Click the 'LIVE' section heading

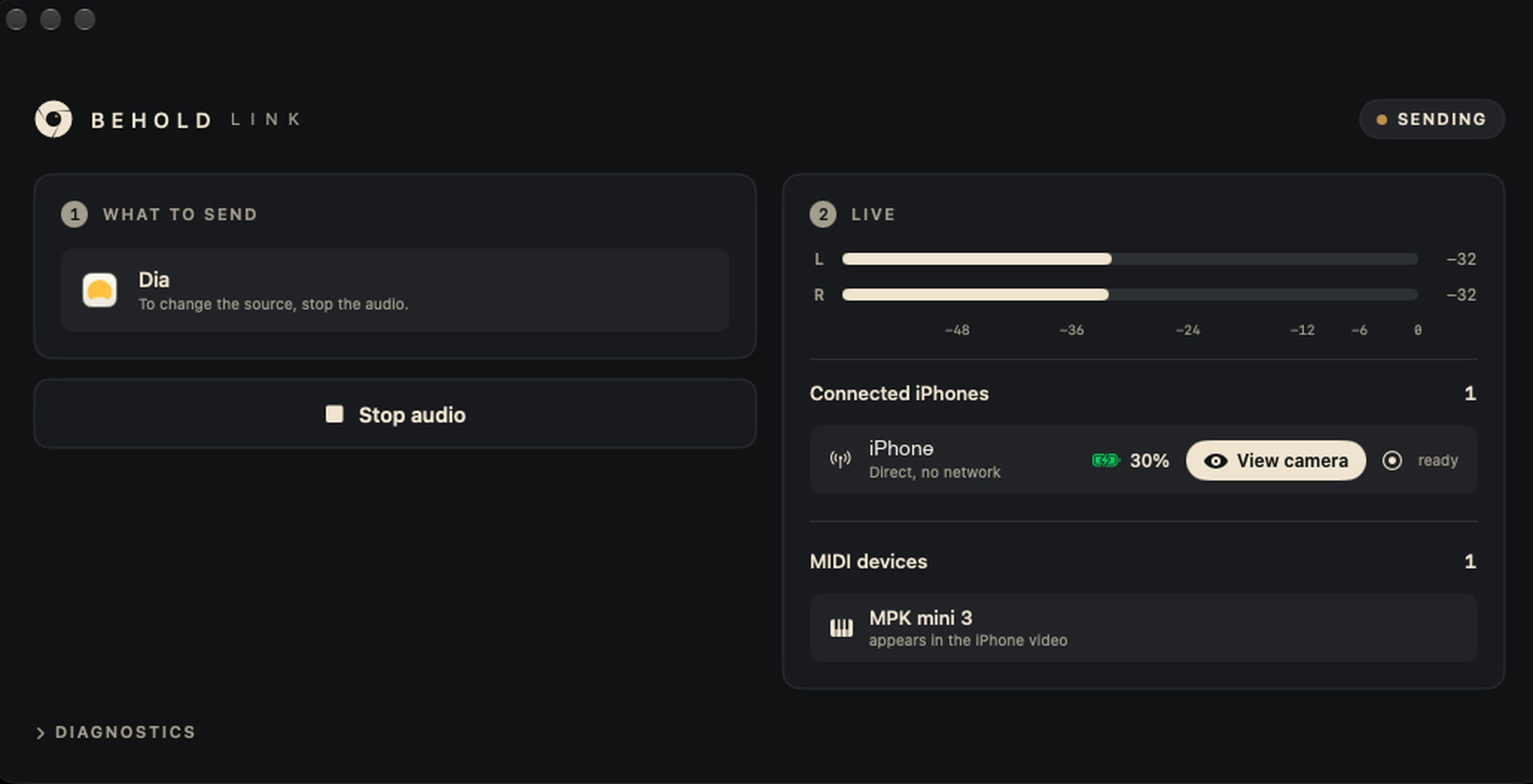pyautogui.click(x=874, y=214)
